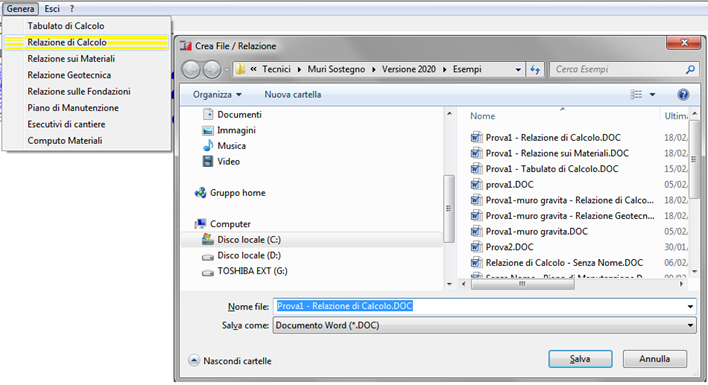
Task: Select Relazione sulle Fondazioni menu entry
Action: point(79,92)
